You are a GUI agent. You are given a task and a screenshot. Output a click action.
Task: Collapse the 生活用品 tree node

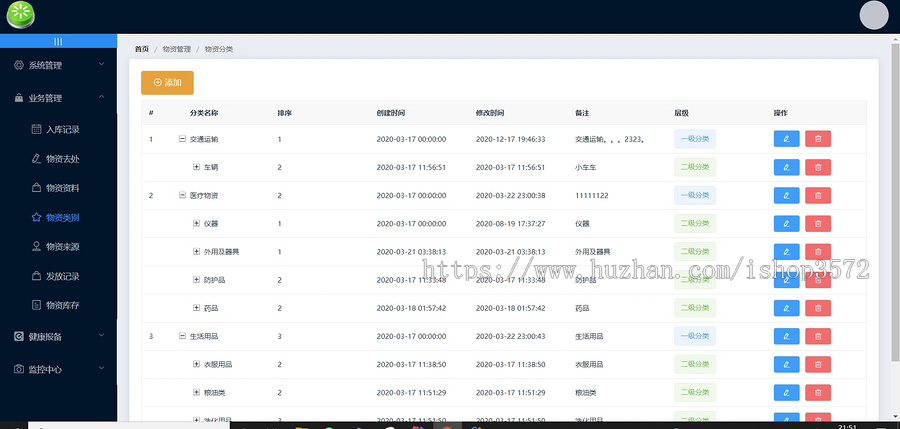click(x=183, y=336)
